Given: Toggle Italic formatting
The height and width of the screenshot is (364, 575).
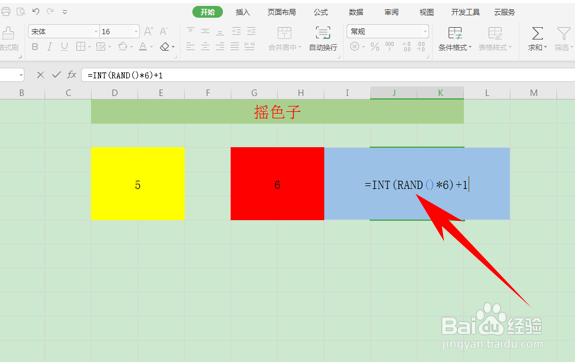Looking at the screenshot, I should (x=50, y=47).
